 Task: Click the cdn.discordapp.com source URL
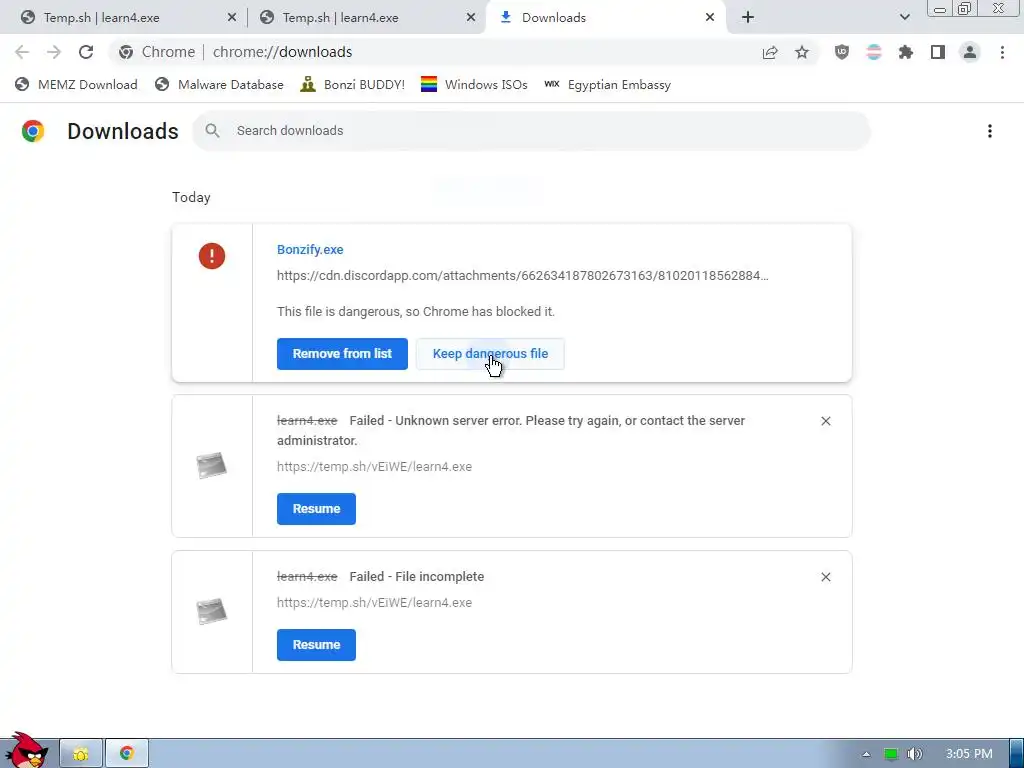tap(522, 276)
